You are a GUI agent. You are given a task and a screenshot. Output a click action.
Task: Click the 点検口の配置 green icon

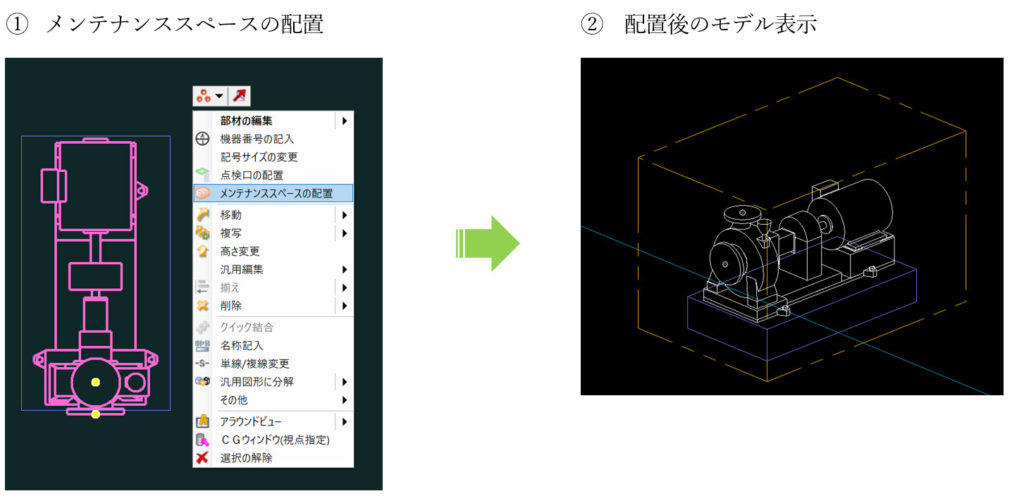[202, 175]
